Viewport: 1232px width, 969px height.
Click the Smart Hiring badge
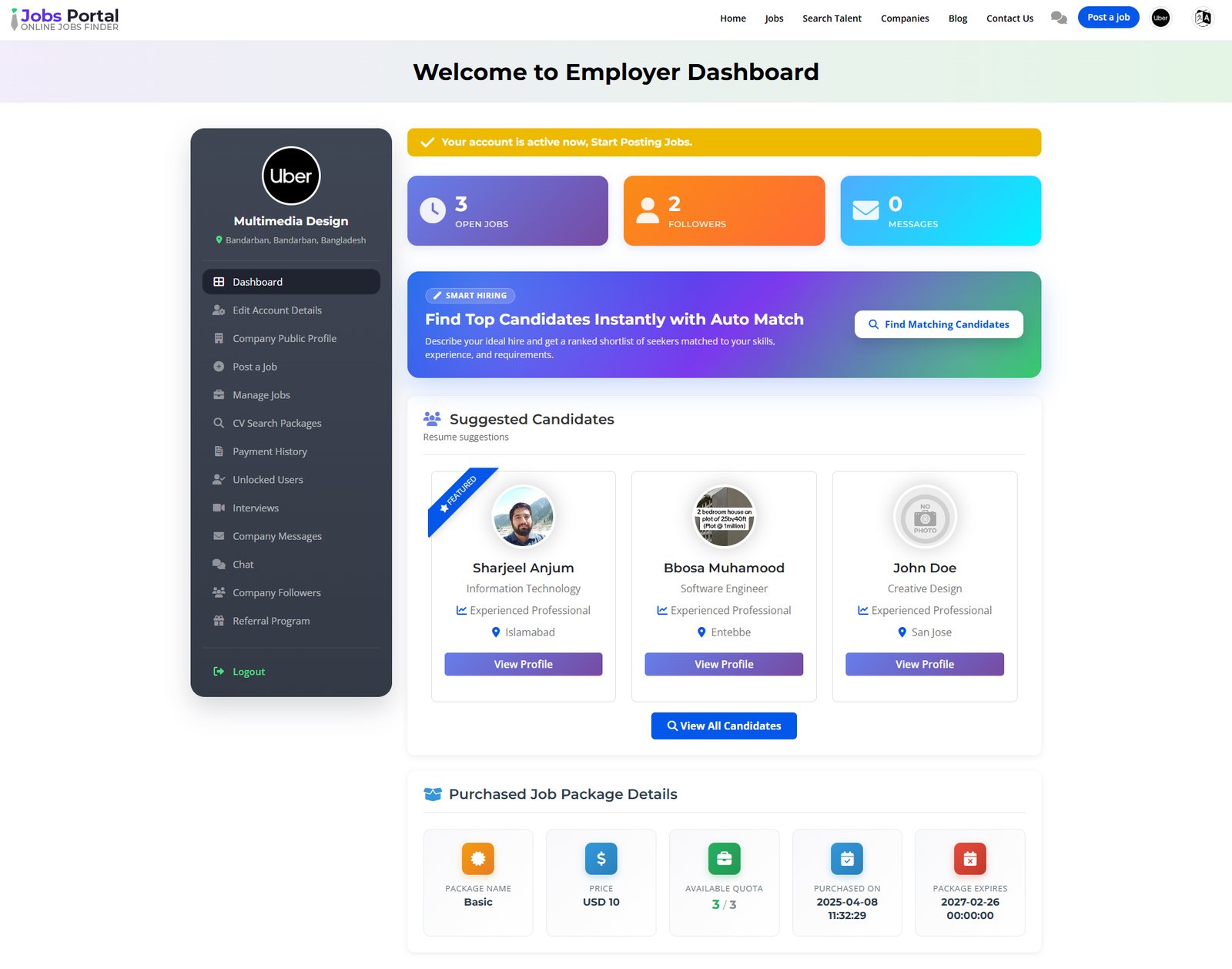coord(470,296)
